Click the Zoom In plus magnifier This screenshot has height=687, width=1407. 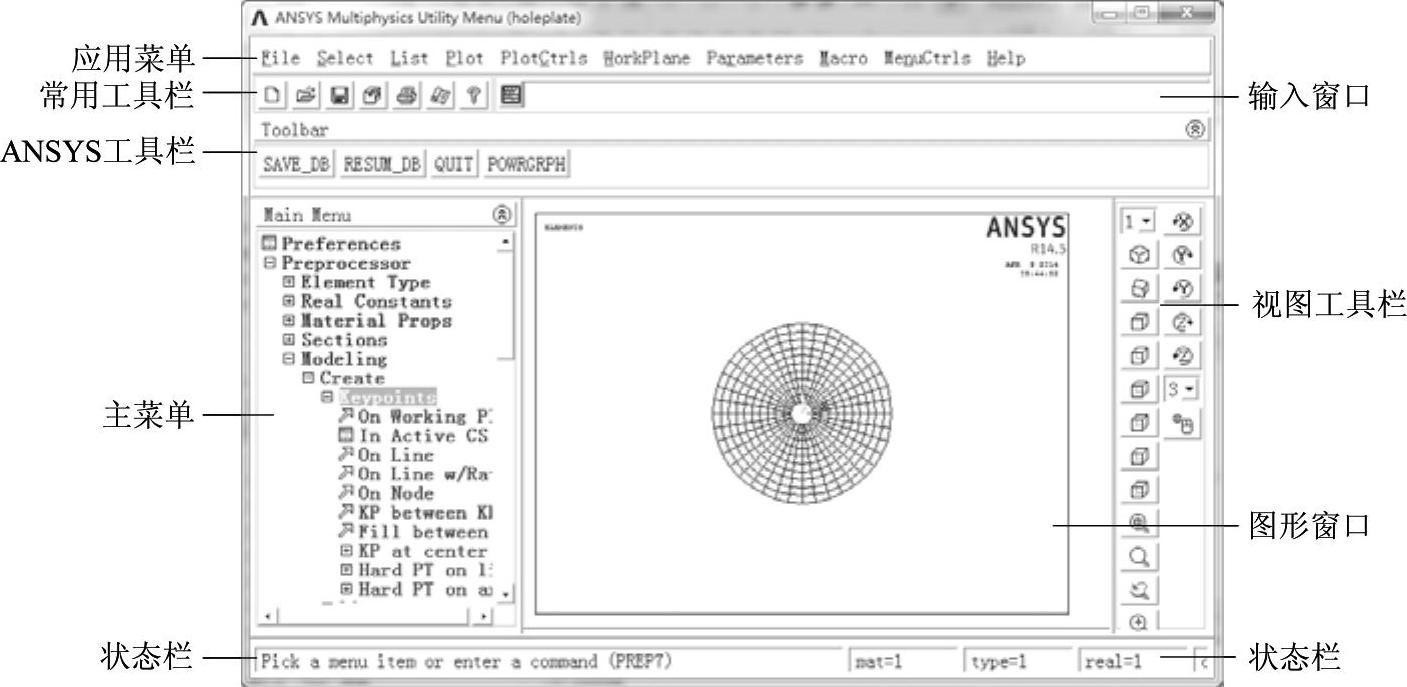pos(1139,621)
